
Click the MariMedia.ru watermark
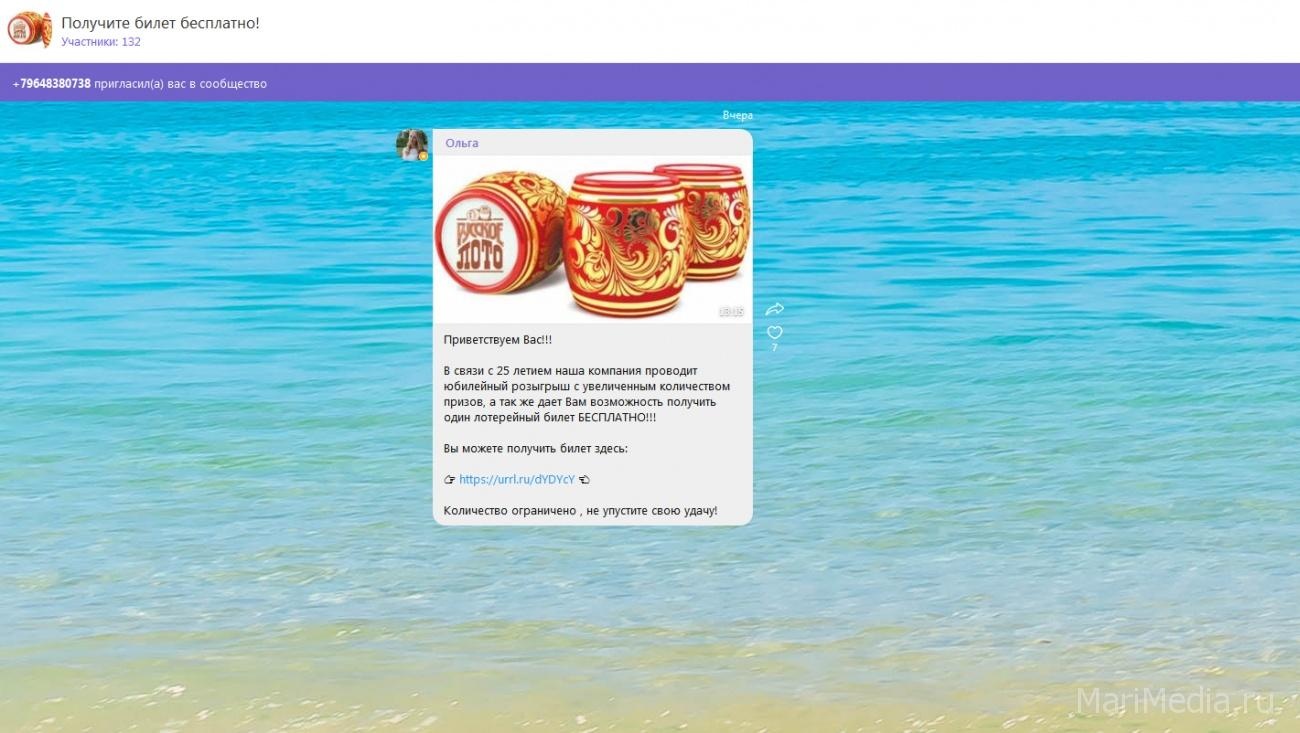[1178, 702]
